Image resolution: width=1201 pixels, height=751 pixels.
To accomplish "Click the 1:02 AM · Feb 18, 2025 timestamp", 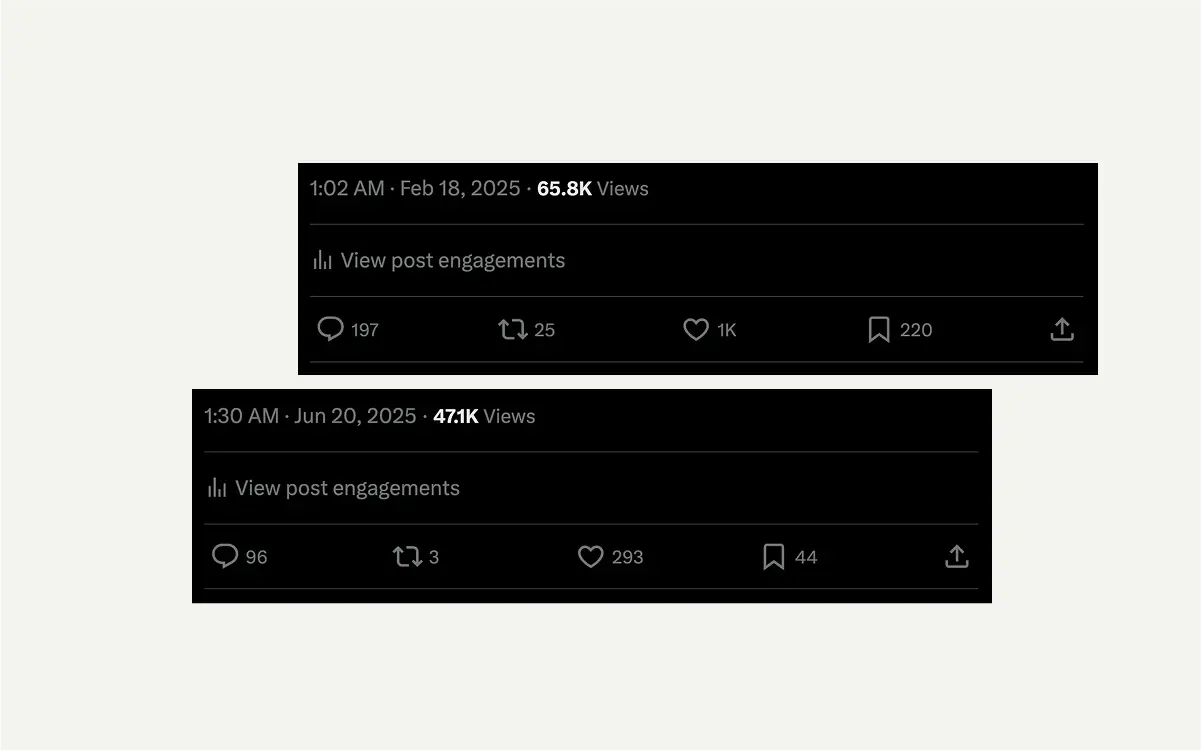I will coord(415,189).
